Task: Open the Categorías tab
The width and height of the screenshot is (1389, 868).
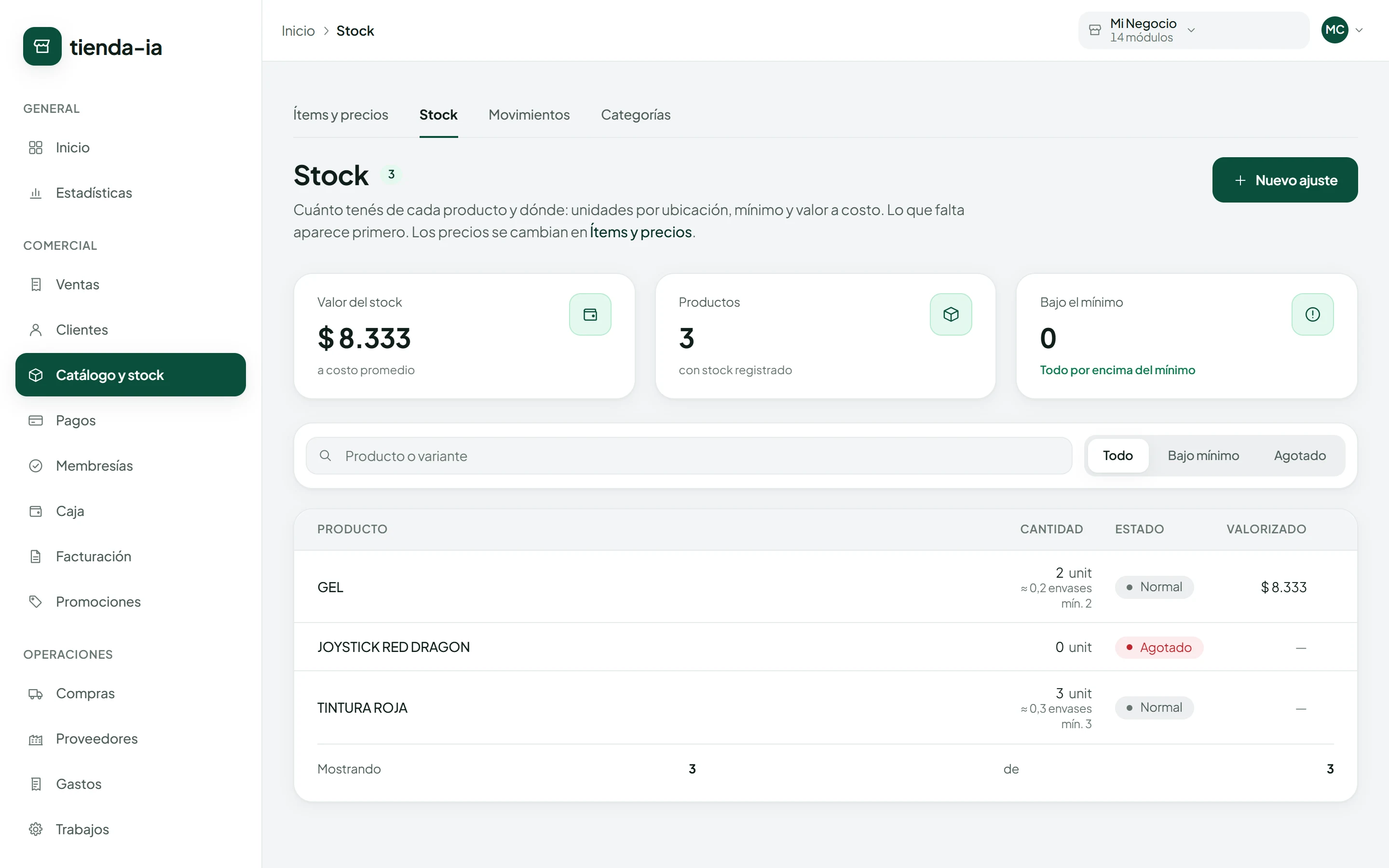Action: (636, 115)
